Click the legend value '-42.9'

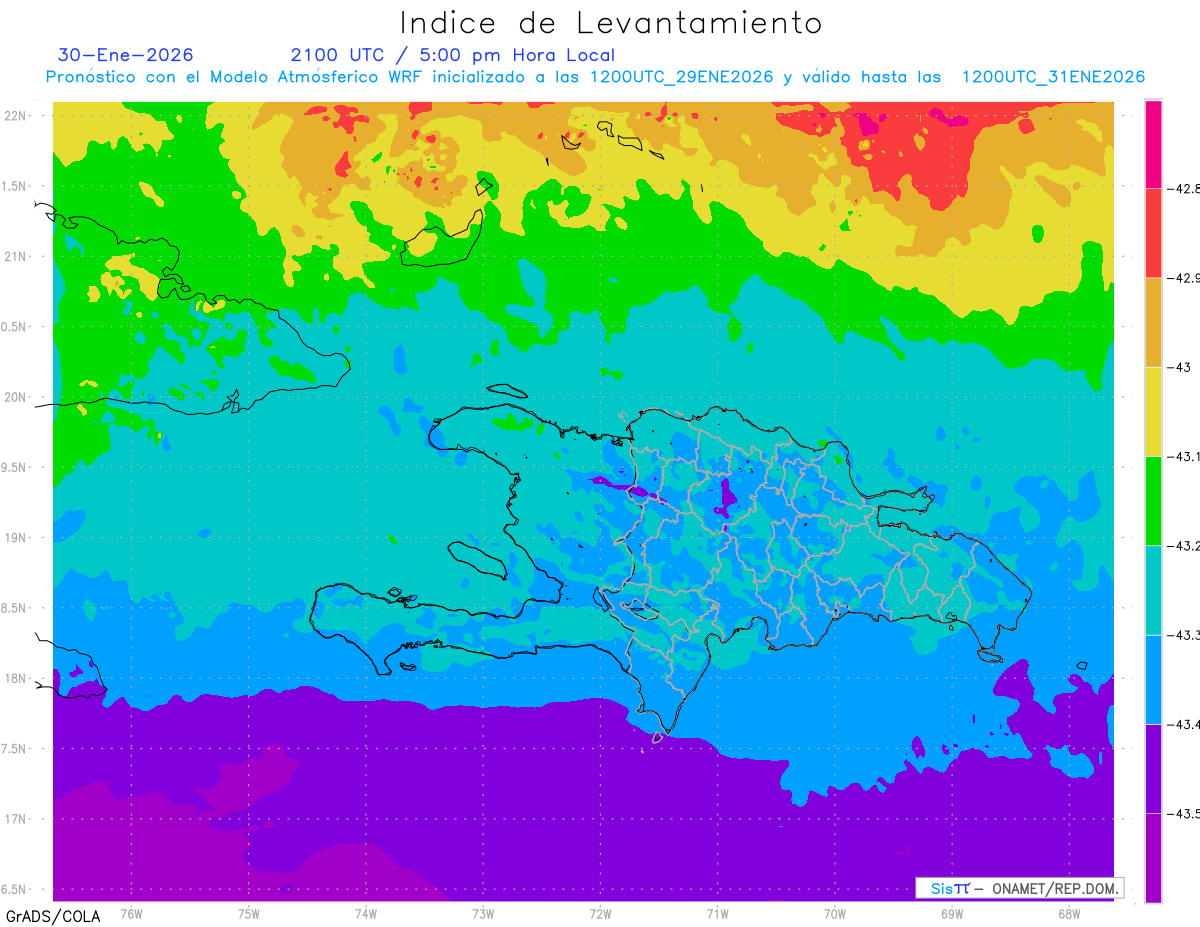click(1184, 278)
